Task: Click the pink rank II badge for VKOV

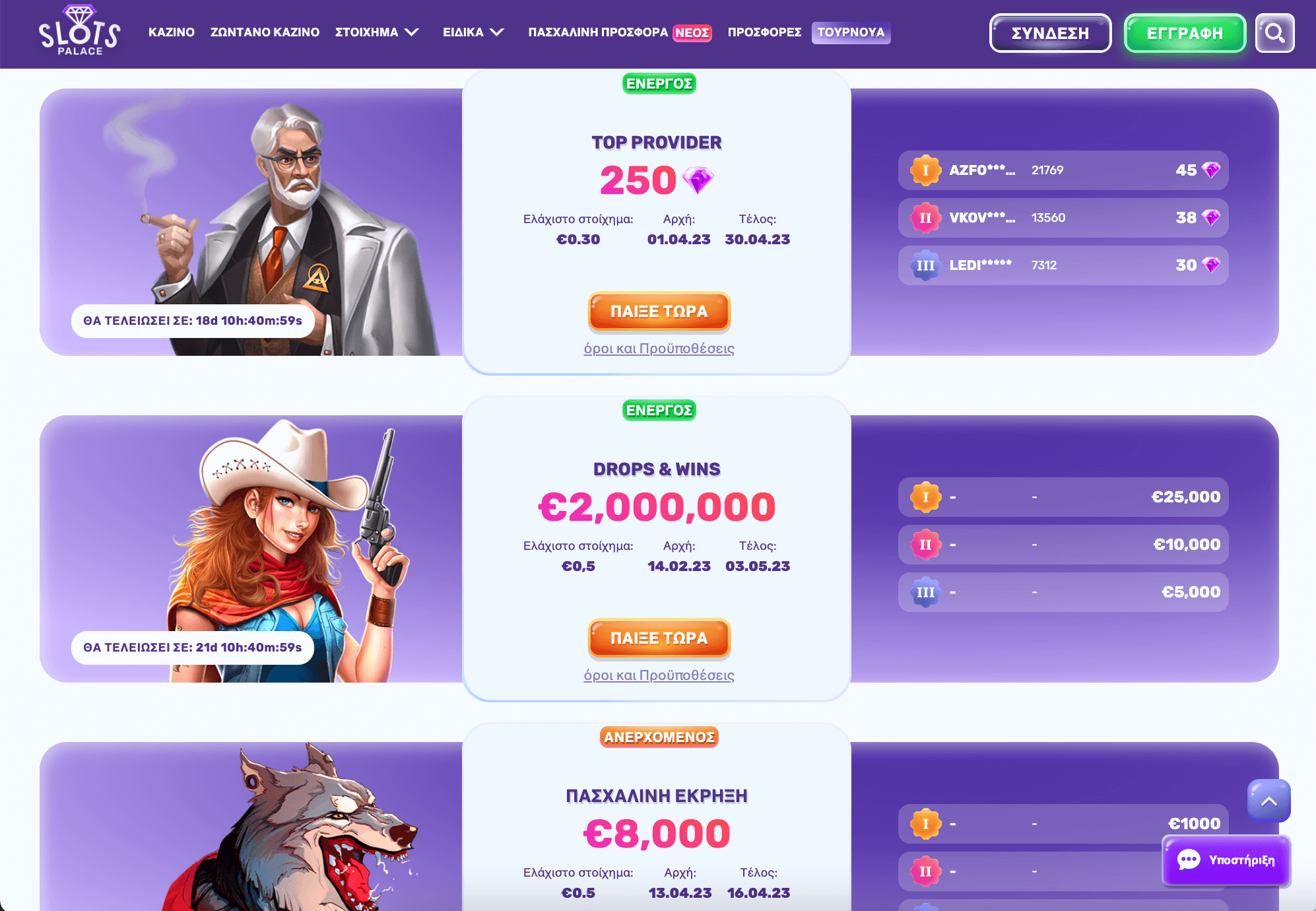Action: pyautogui.click(x=925, y=218)
